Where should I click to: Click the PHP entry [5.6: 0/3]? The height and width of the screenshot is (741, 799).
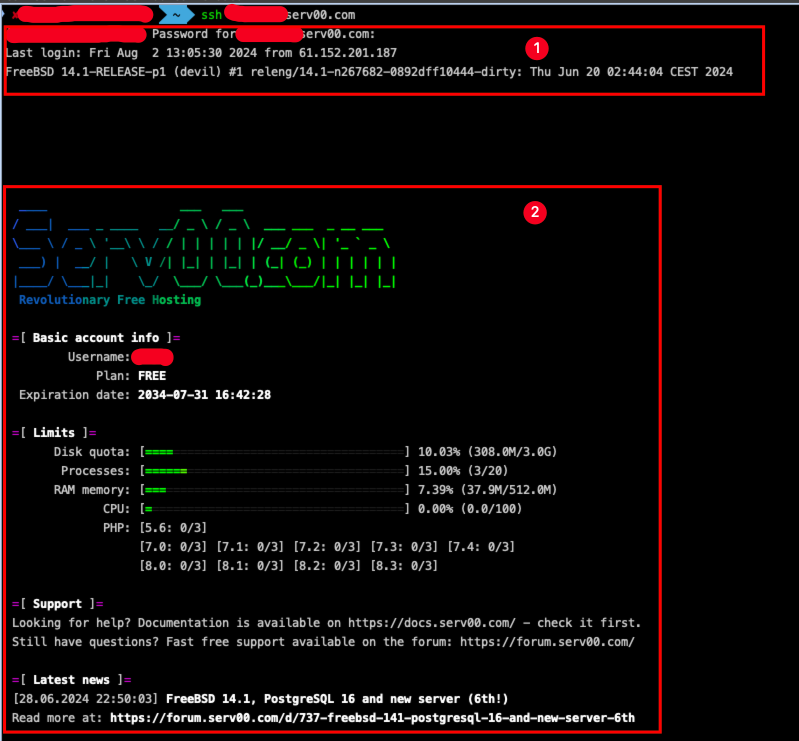[173, 528]
